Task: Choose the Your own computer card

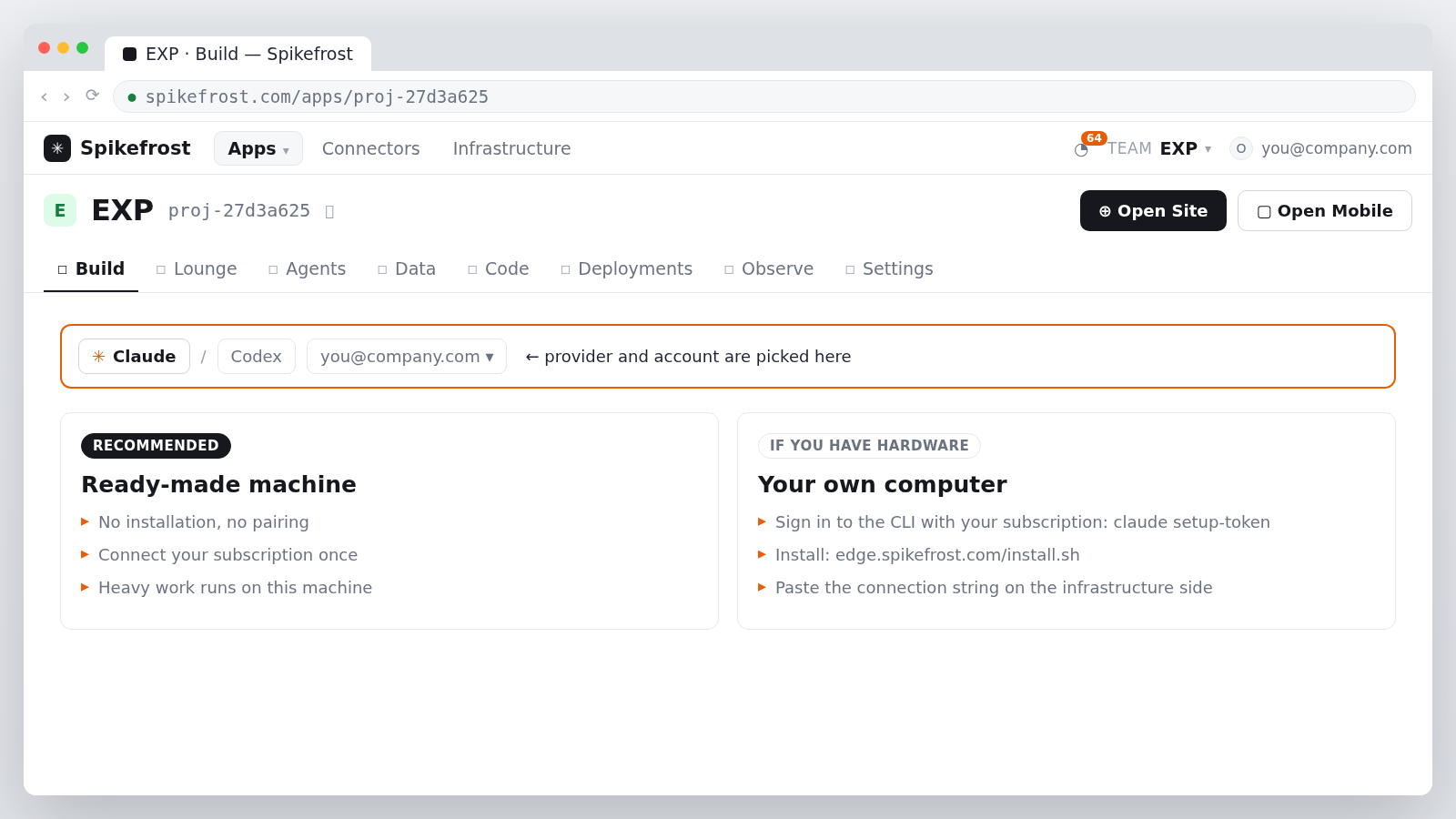Action: coord(1067,521)
